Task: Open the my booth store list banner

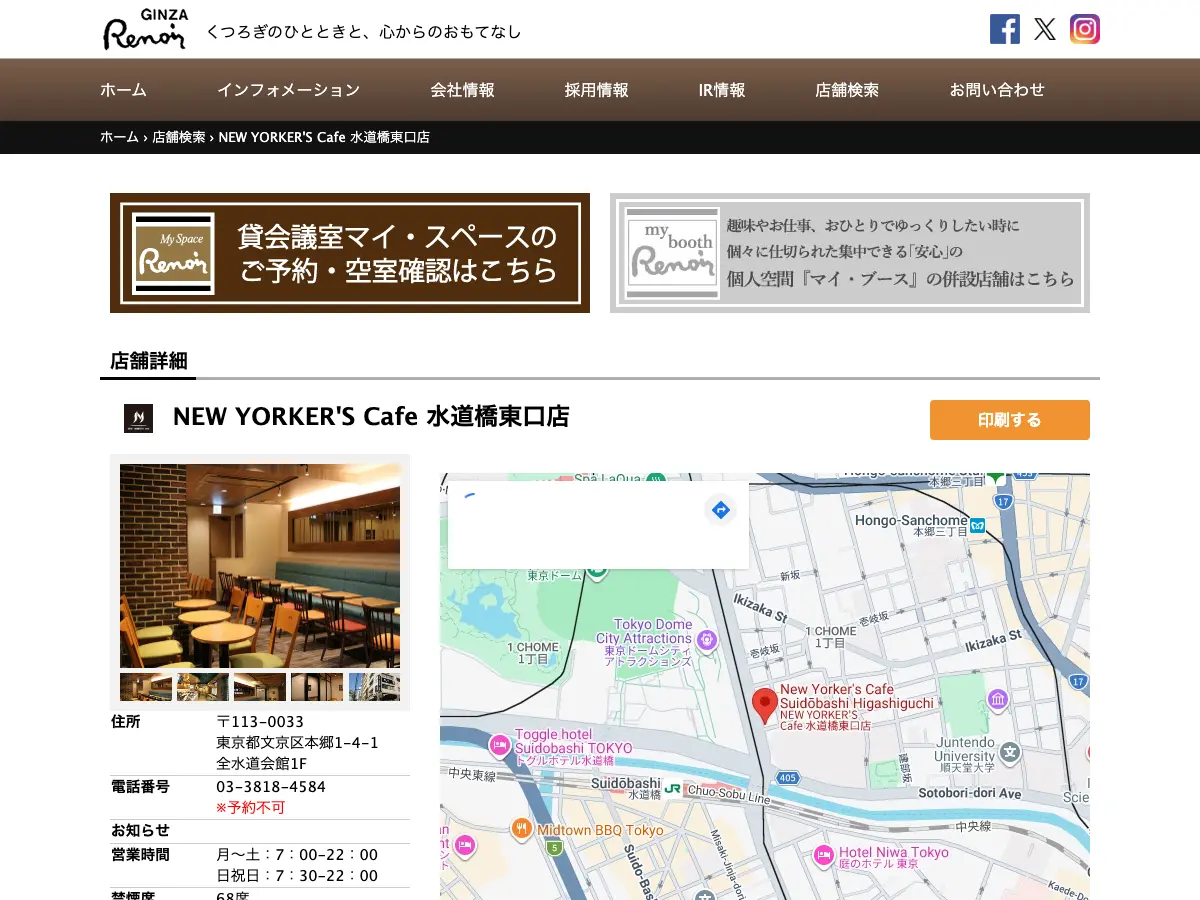Action: click(x=850, y=253)
